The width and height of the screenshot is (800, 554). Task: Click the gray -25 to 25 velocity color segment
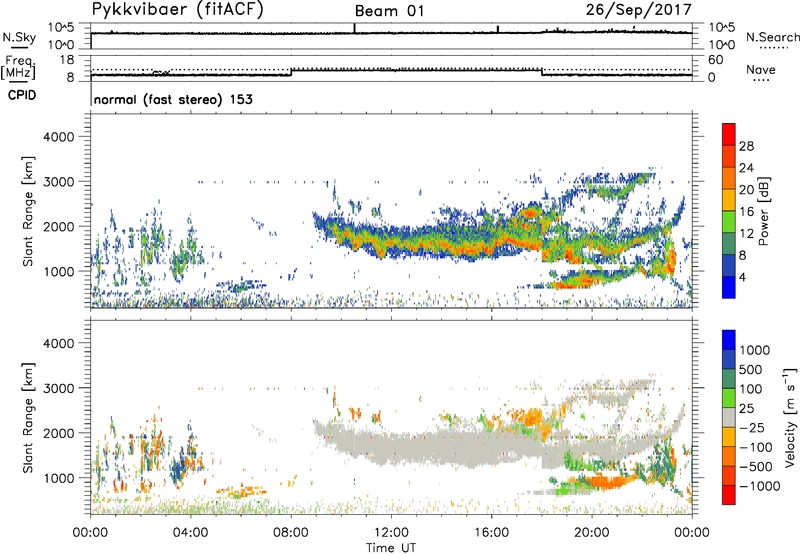point(729,417)
